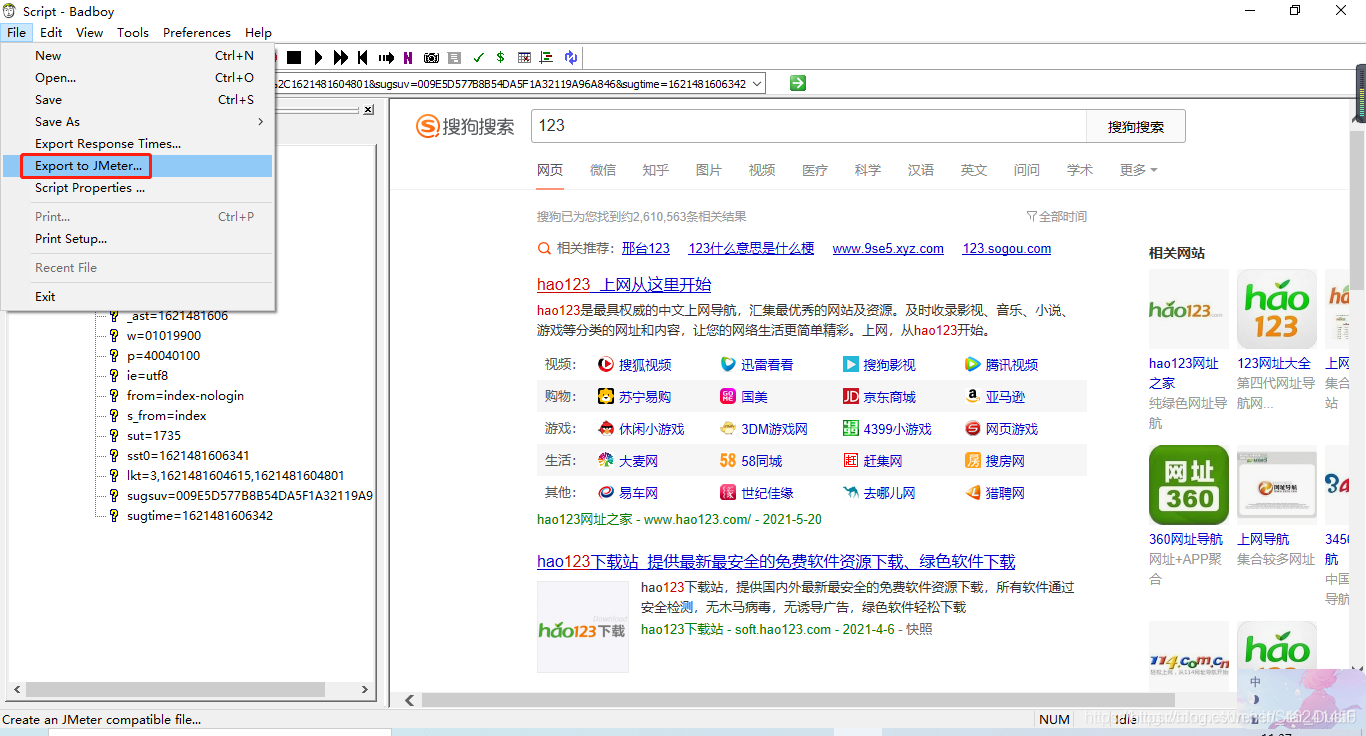Click the 搜狐视频 site link
1366x736 pixels.
tap(645, 365)
